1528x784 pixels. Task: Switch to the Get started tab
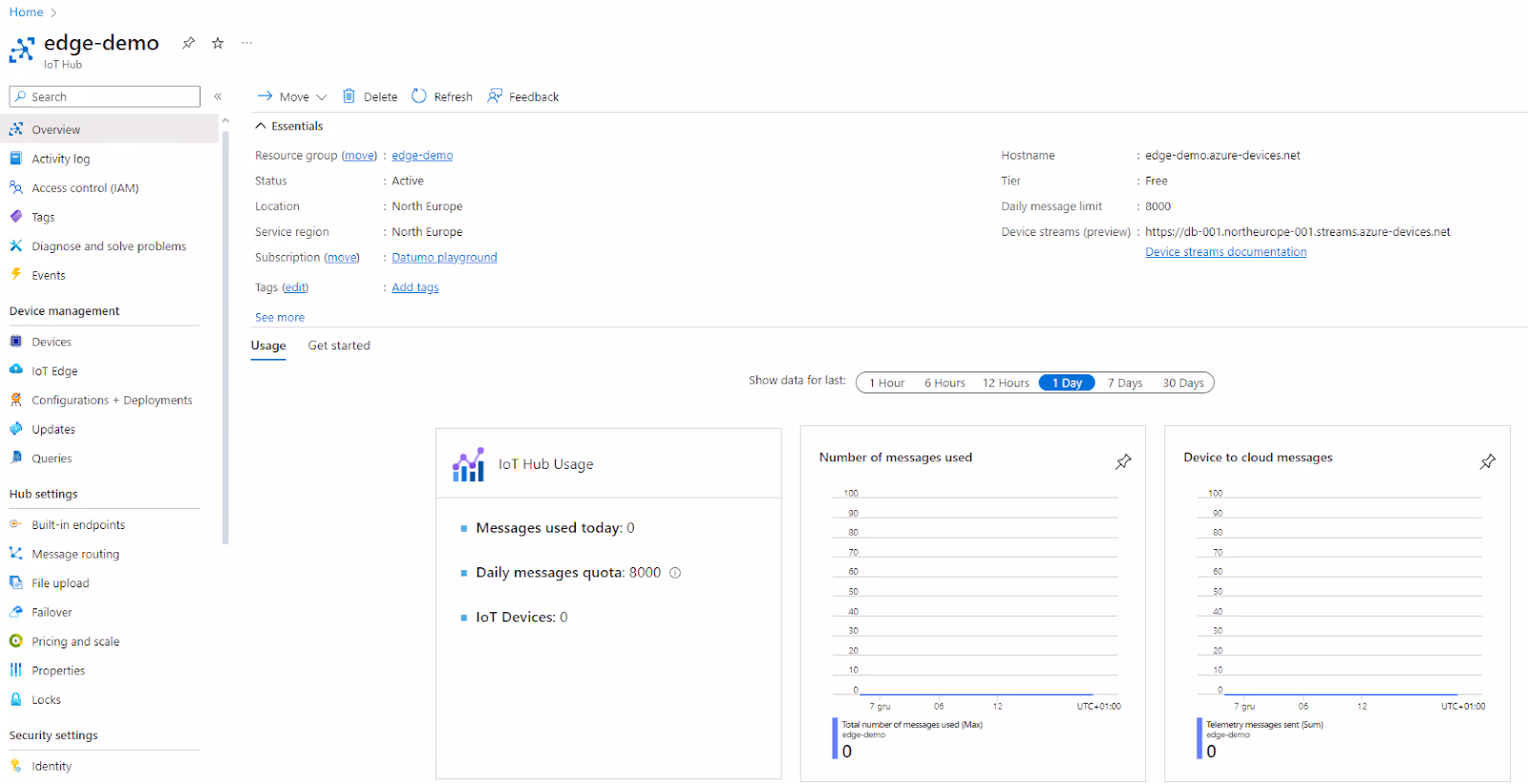click(x=339, y=346)
